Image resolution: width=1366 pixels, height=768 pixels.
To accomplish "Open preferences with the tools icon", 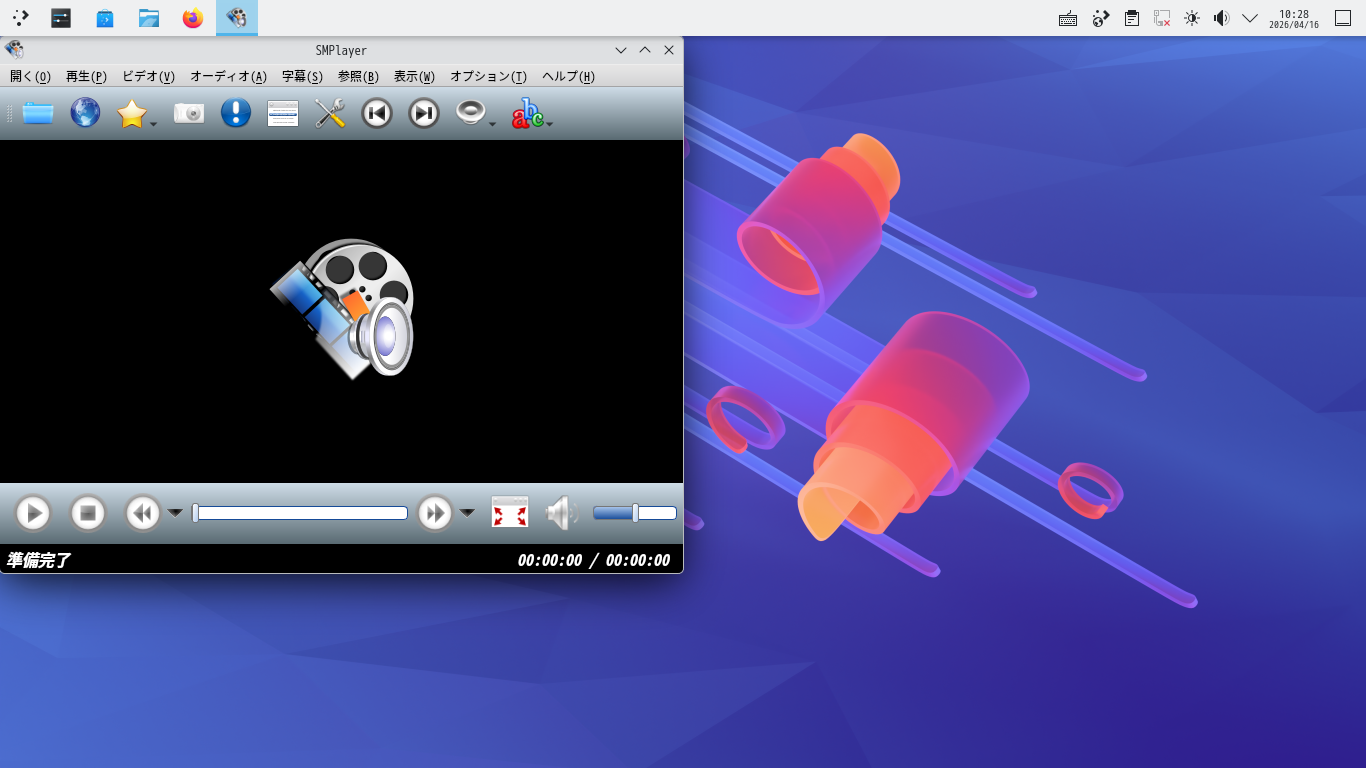I will point(330,113).
